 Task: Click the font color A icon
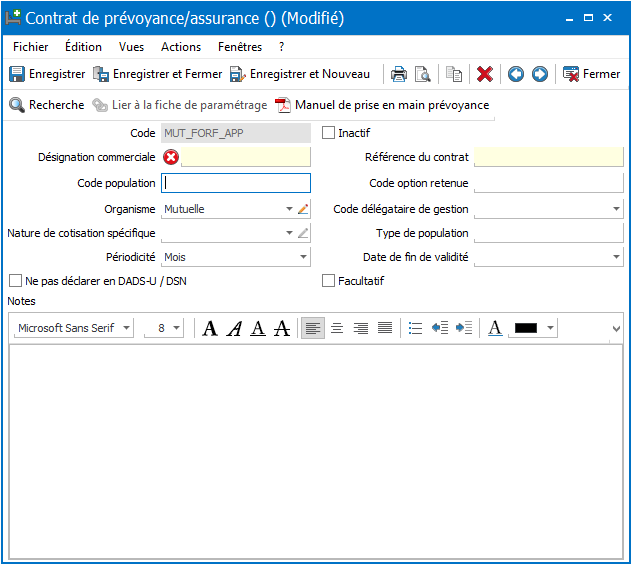coord(495,328)
